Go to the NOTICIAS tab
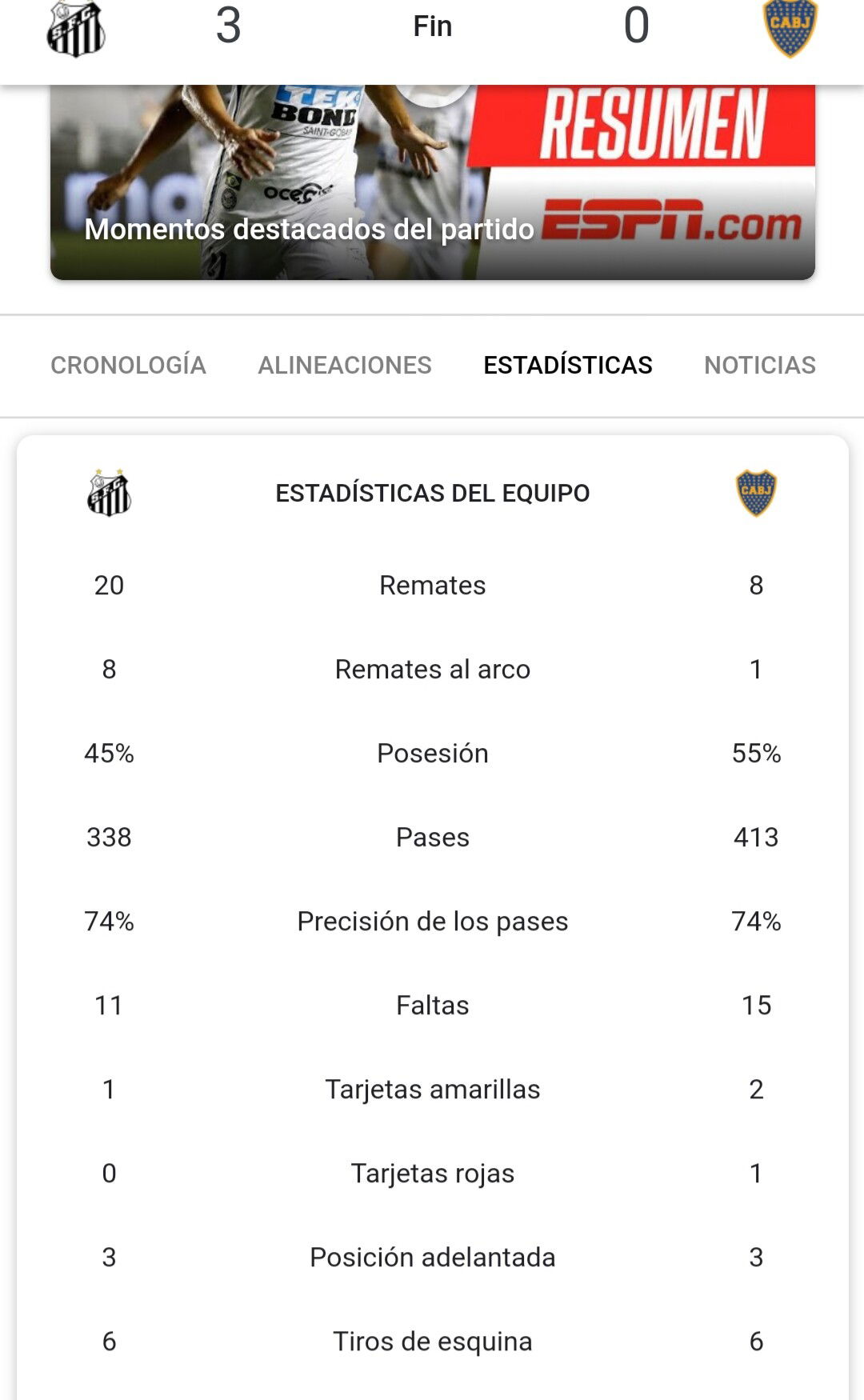The width and height of the screenshot is (864, 1400). 760,365
